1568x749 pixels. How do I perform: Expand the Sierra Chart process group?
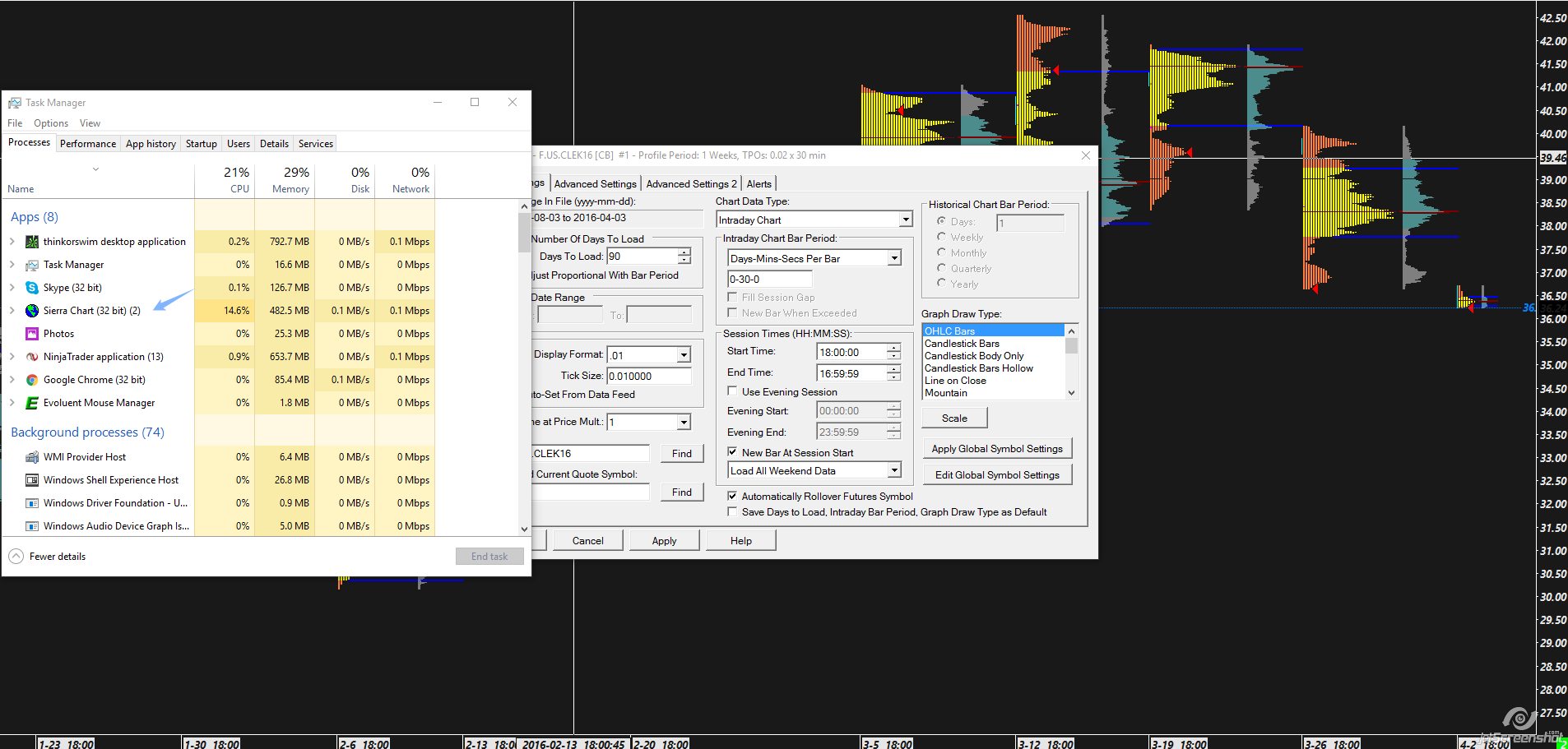click(x=12, y=311)
